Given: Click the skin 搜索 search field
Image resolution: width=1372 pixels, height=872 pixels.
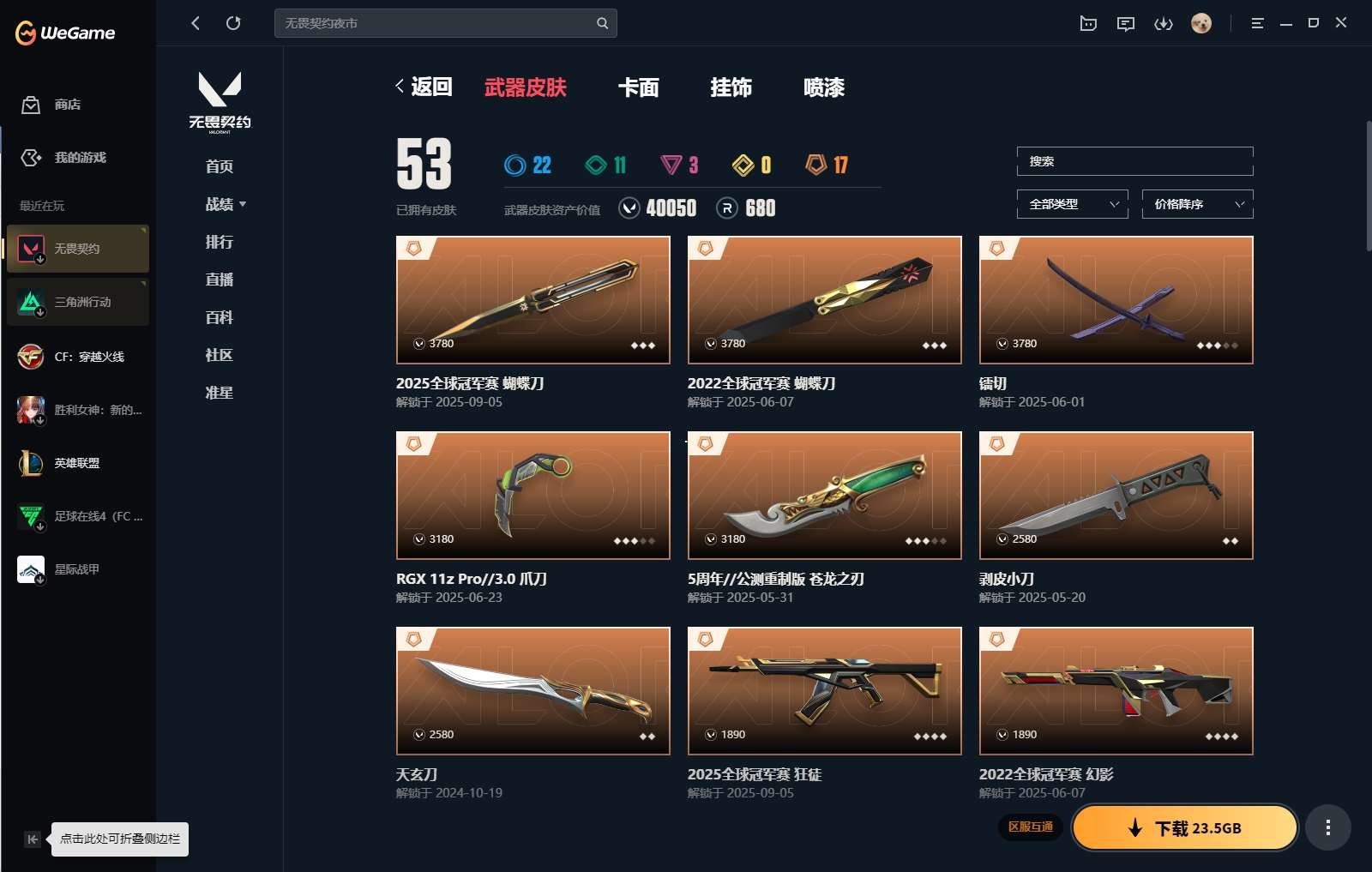Looking at the screenshot, I should coord(1135,161).
